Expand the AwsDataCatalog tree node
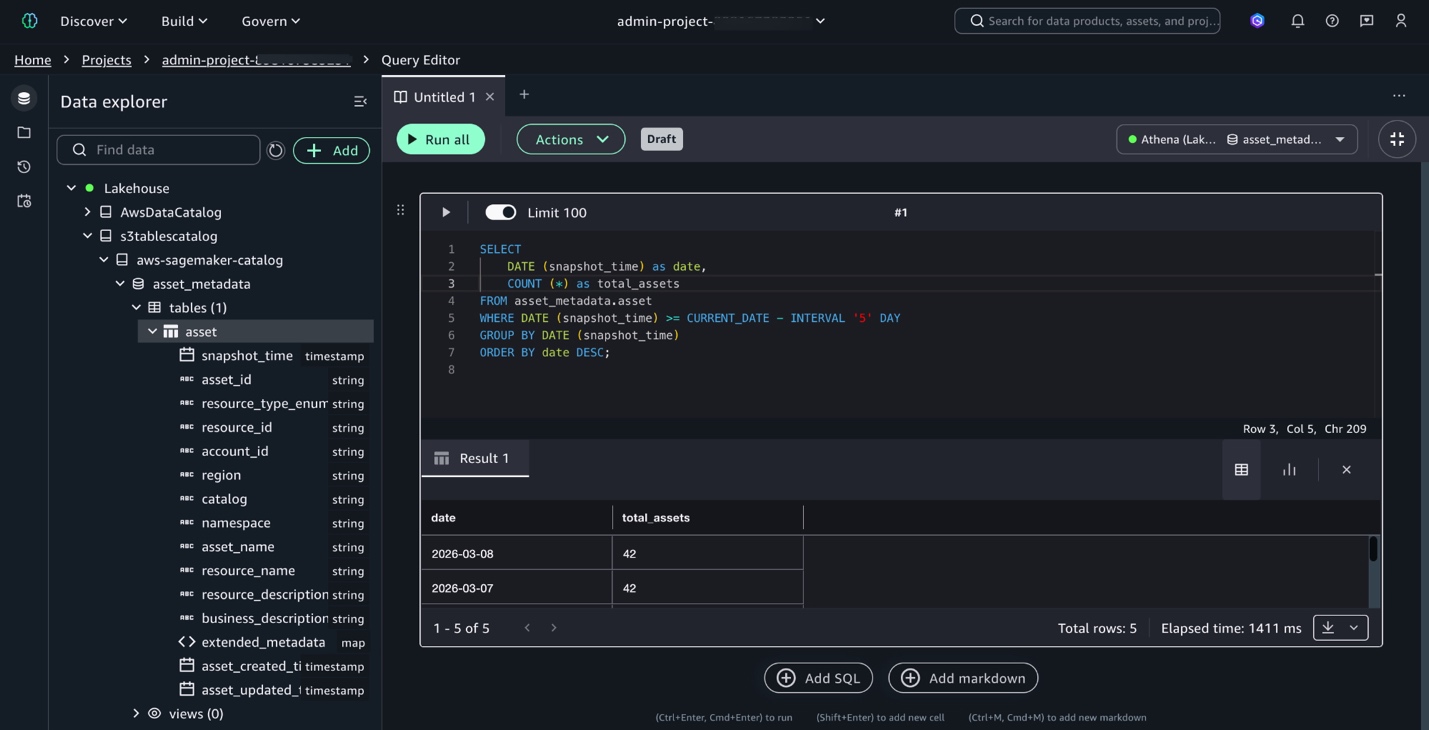 click(88, 212)
